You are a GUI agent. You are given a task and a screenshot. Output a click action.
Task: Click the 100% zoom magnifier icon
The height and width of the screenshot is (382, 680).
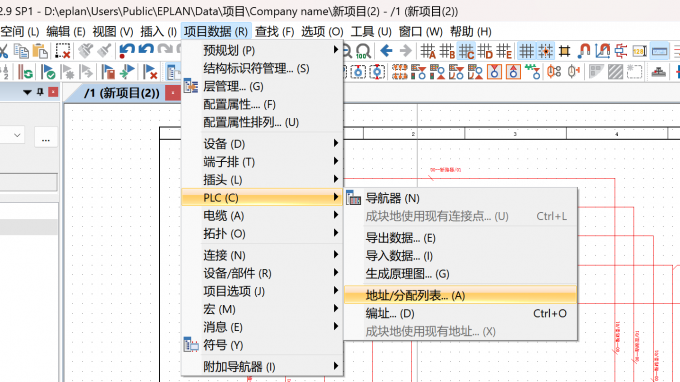[363, 51]
